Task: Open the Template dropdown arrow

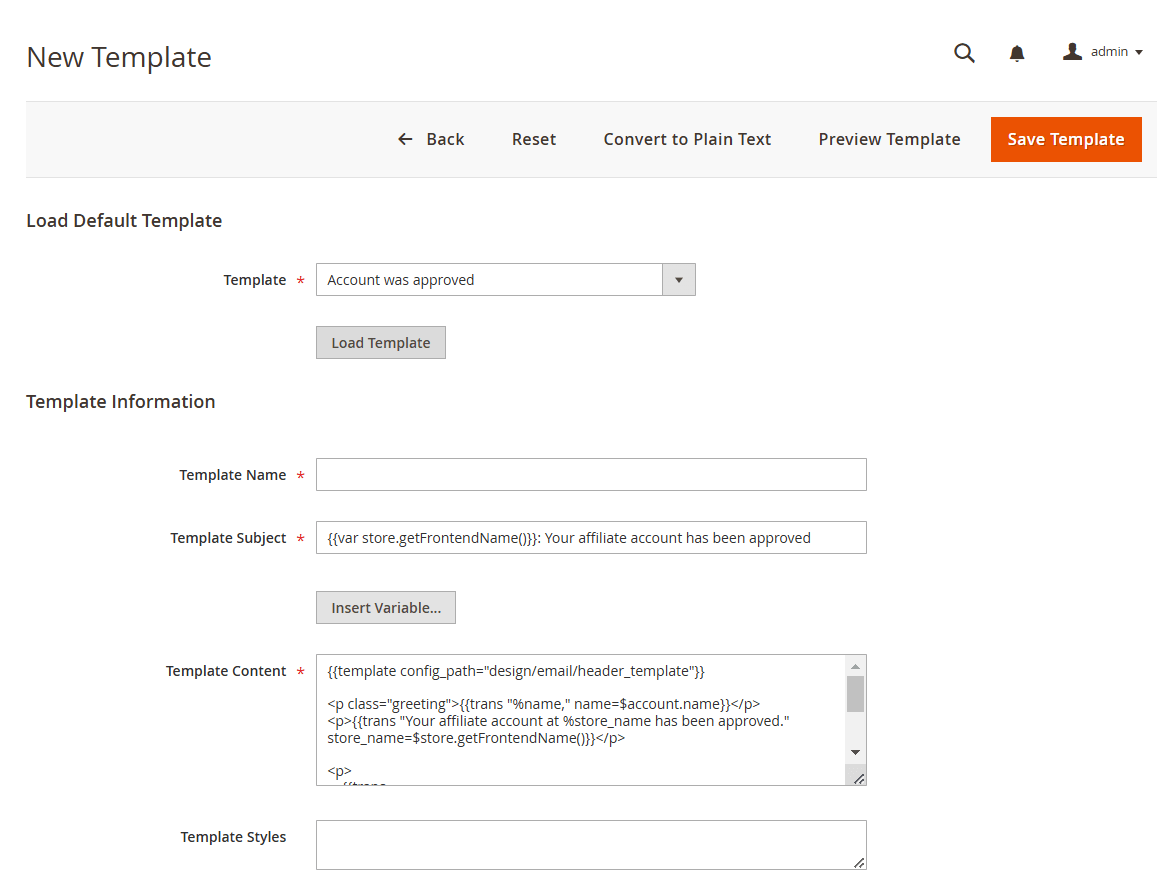Action: pyautogui.click(x=678, y=280)
